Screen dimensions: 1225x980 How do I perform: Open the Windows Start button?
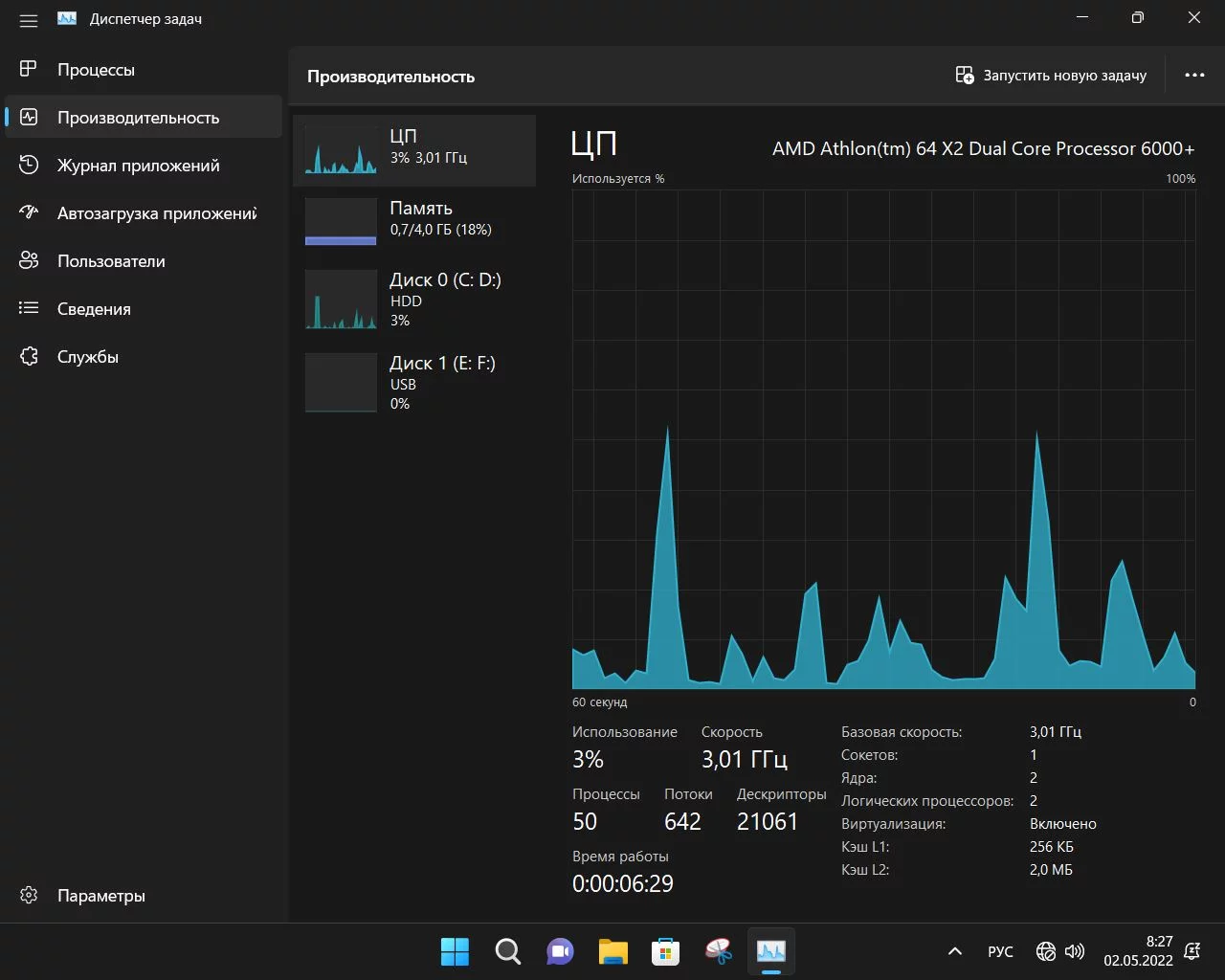pos(455,951)
